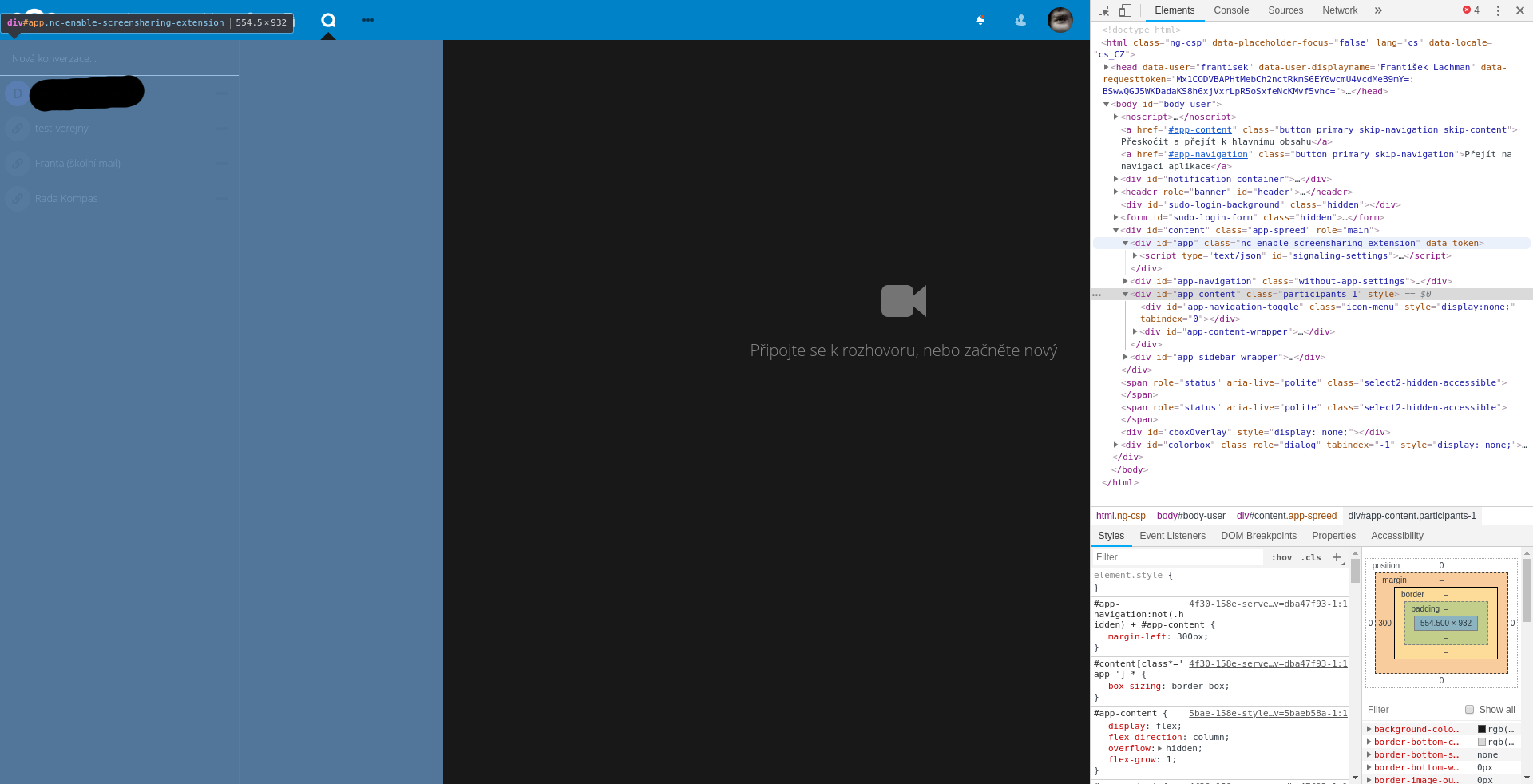Toggle the device toolbar icon
Image resolution: width=1533 pixels, height=784 pixels.
coord(1125,10)
